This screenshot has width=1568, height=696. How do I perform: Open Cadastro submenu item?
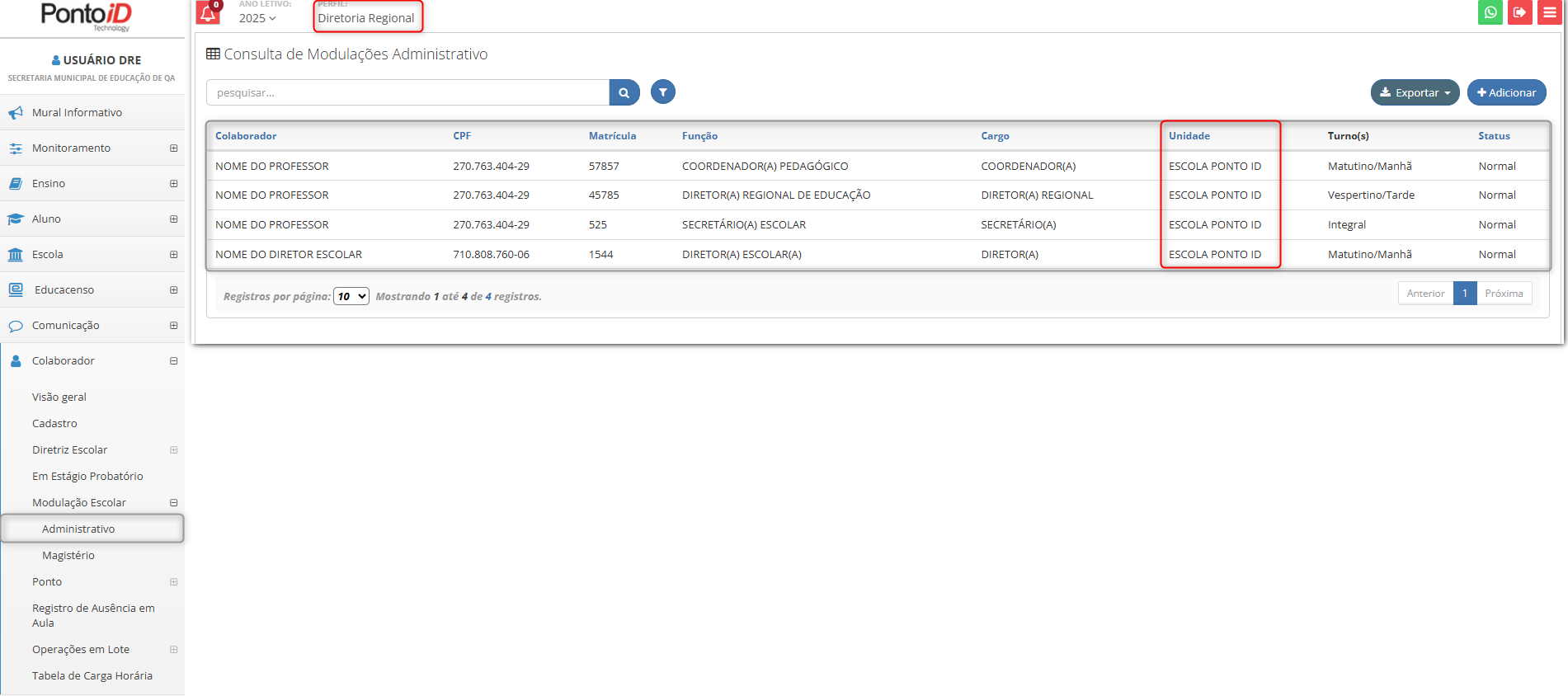click(x=54, y=423)
